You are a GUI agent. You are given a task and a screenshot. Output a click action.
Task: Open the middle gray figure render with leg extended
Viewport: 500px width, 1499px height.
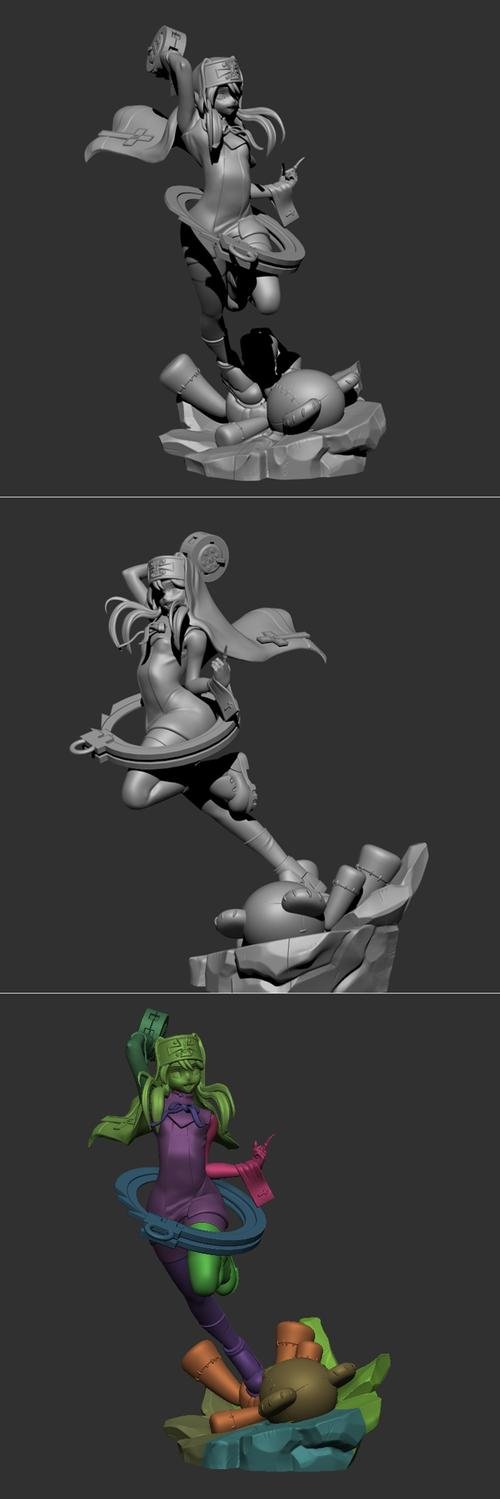(x=250, y=745)
